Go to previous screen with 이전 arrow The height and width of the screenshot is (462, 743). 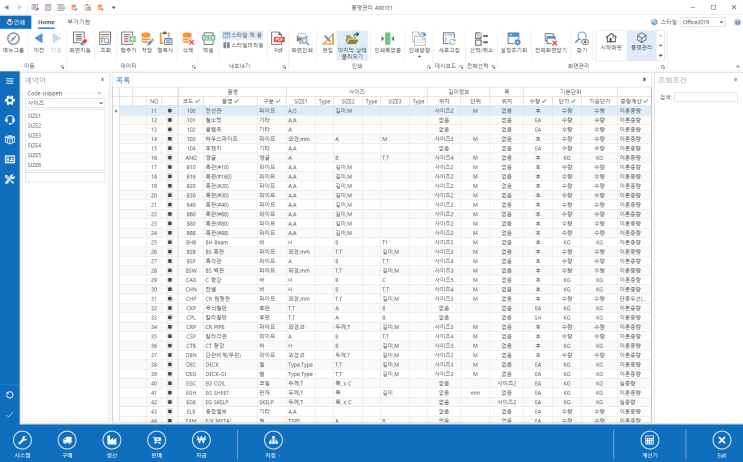39,39
